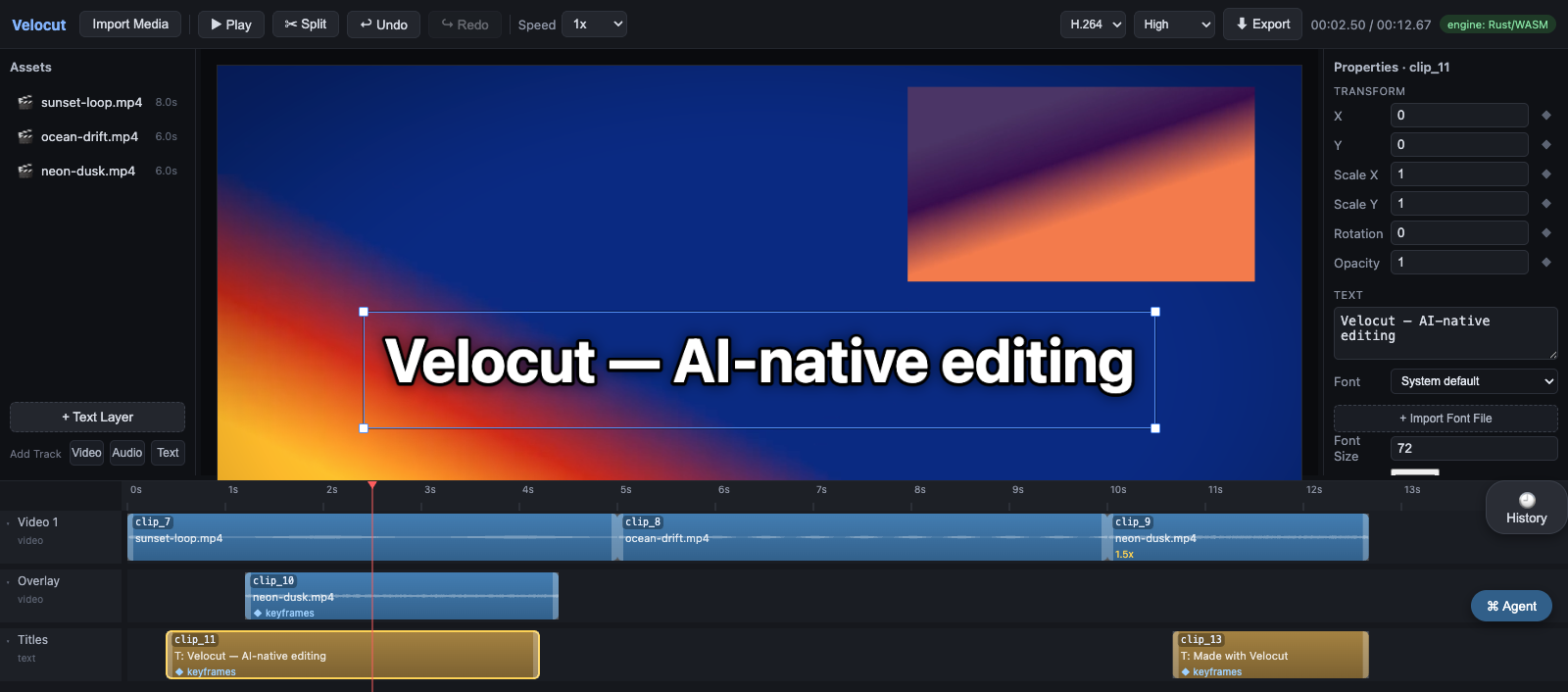Undo the last edit
The image size is (1568, 692).
383,25
